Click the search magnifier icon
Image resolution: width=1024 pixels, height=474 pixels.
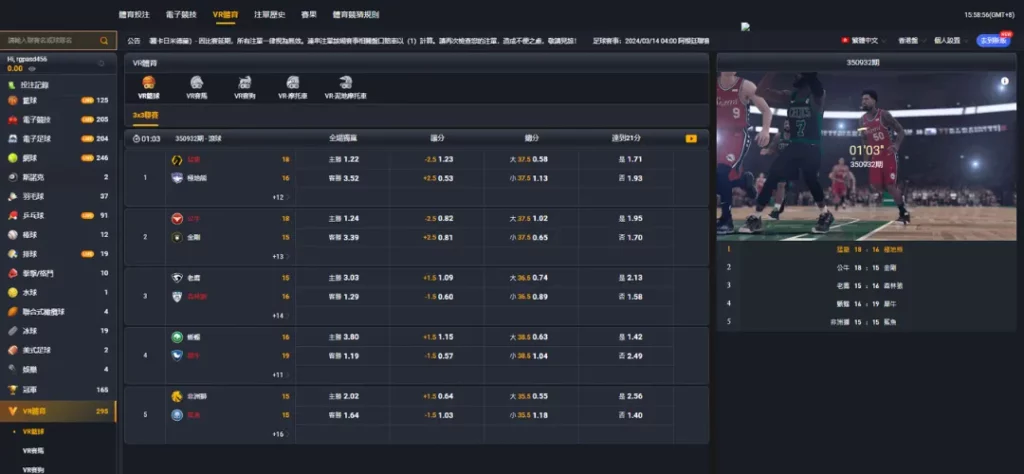pos(104,40)
